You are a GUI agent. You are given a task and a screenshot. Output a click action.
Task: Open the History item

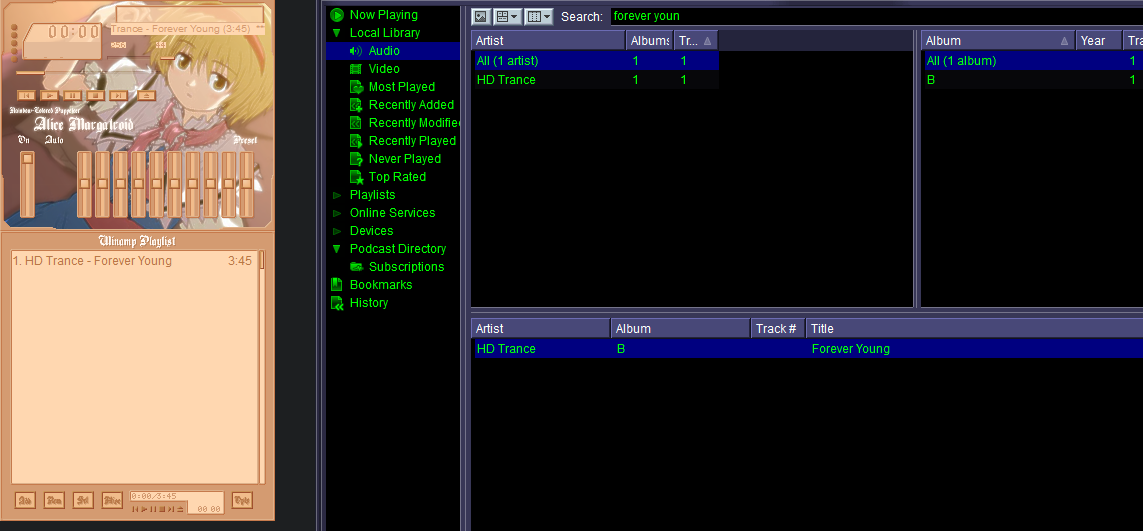[x=369, y=303]
